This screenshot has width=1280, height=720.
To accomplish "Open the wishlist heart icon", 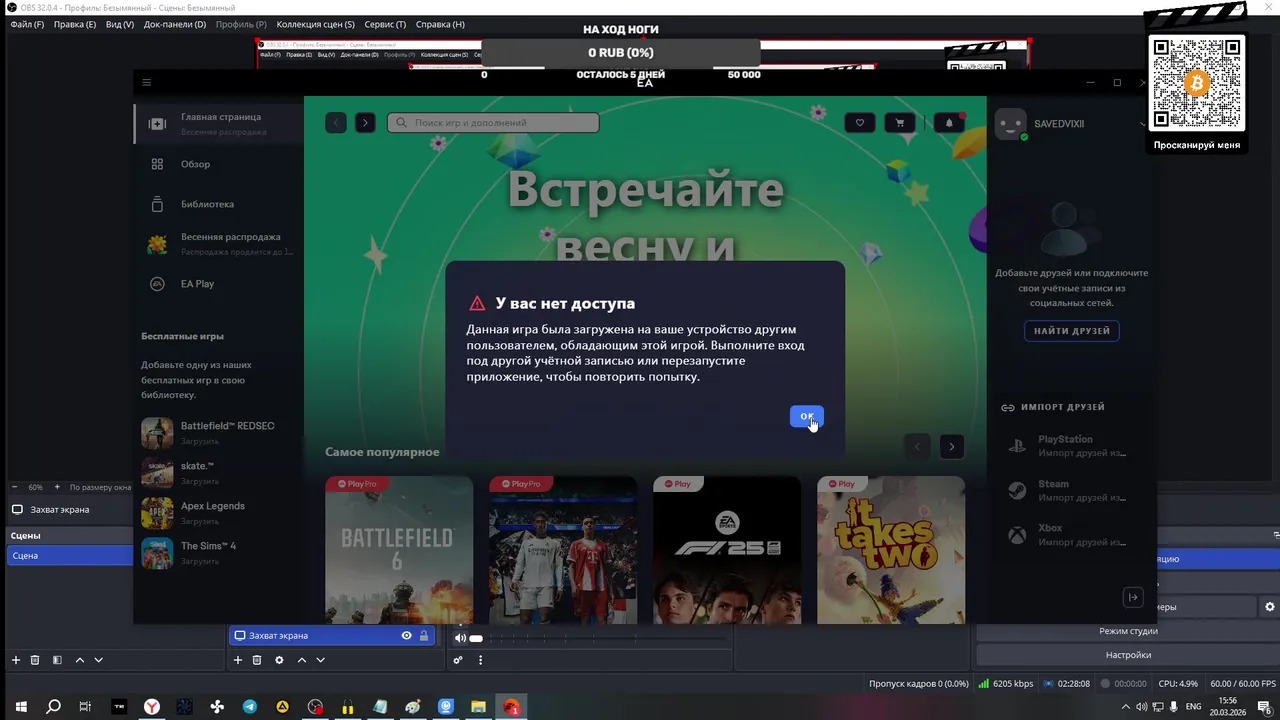I will pyautogui.click(x=859, y=123).
